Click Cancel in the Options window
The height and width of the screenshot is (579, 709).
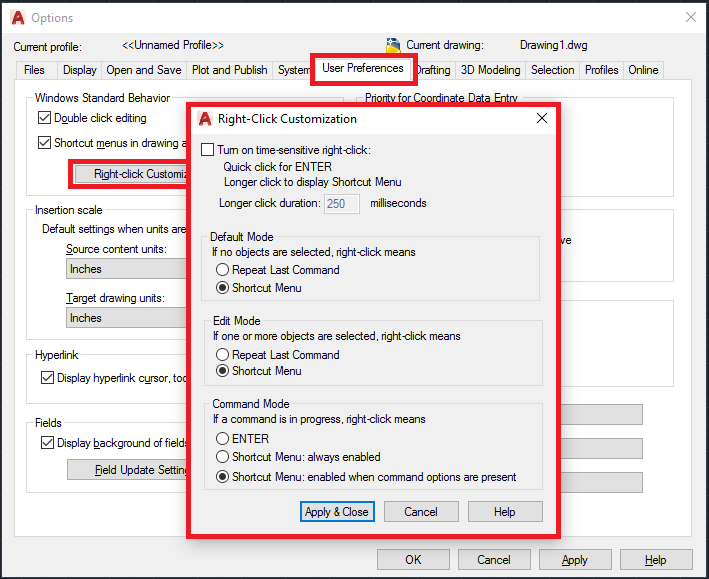pyautogui.click(x=494, y=560)
